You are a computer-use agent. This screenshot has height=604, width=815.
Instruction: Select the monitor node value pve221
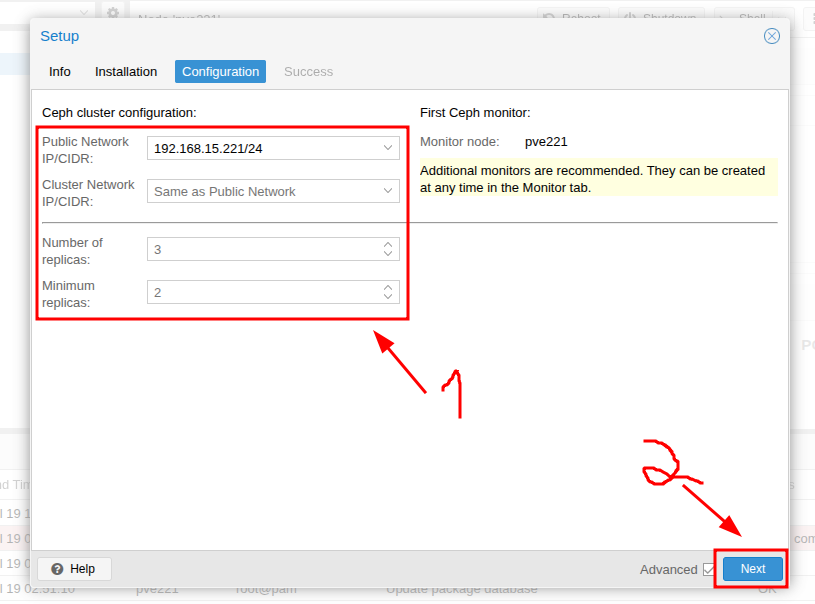(546, 142)
